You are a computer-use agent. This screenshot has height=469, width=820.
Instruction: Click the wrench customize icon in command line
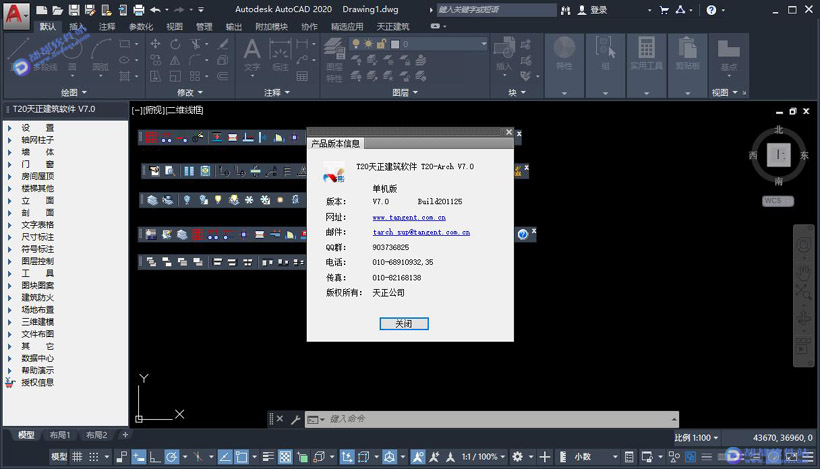pyautogui.click(x=295, y=419)
